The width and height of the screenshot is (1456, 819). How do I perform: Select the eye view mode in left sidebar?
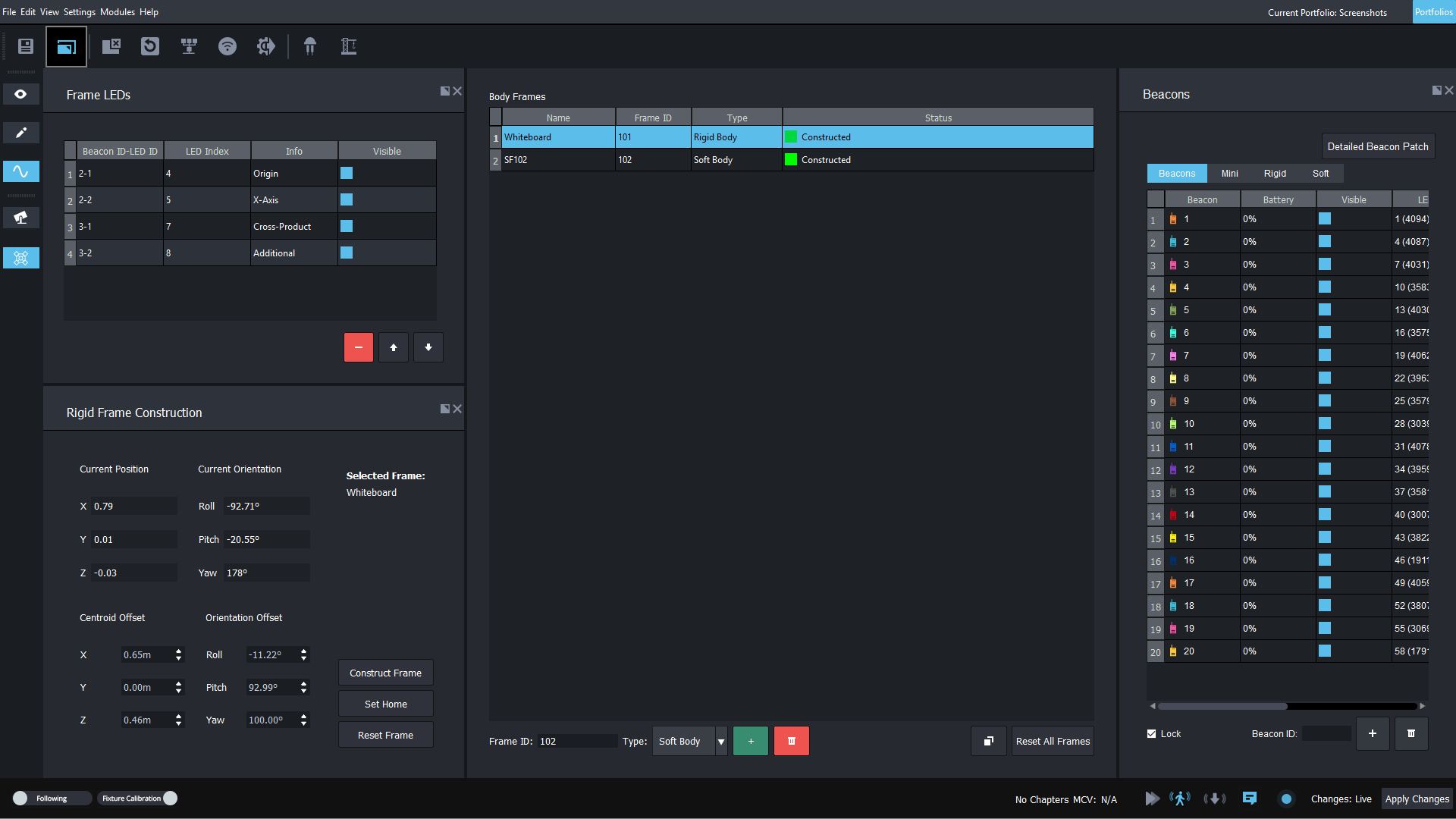tap(20, 94)
